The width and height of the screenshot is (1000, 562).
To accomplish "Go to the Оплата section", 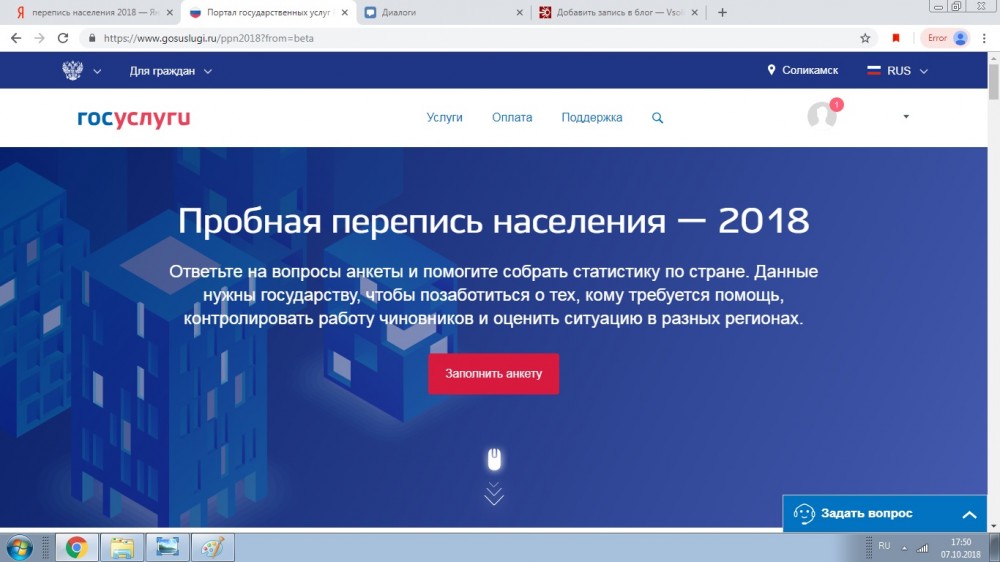I will pyautogui.click(x=512, y=118).
